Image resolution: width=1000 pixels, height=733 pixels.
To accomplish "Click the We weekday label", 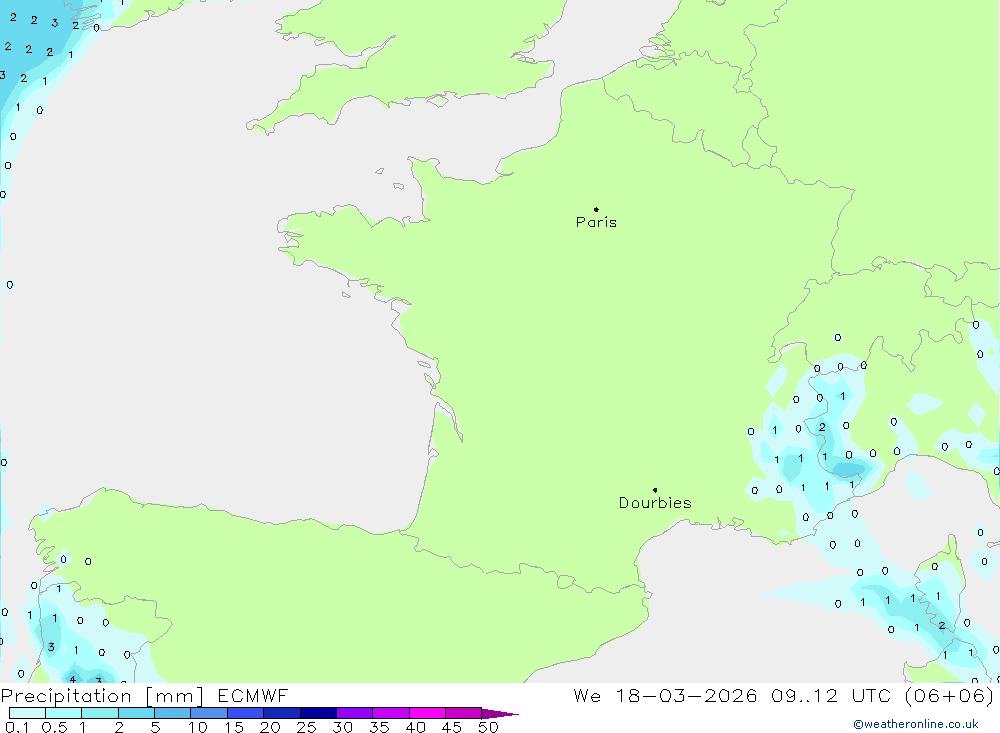I will click(587, 695).
